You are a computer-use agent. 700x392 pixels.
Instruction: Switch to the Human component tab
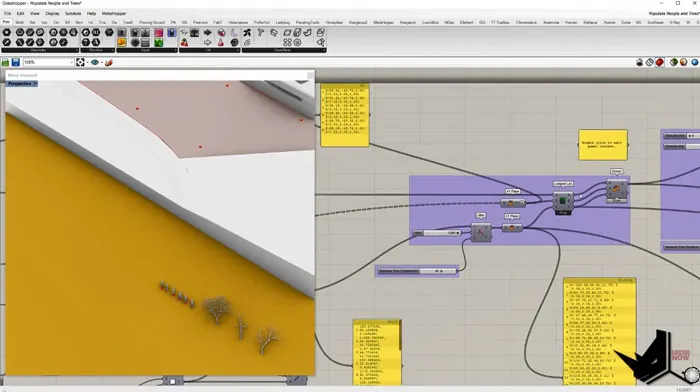click(571, 22)
